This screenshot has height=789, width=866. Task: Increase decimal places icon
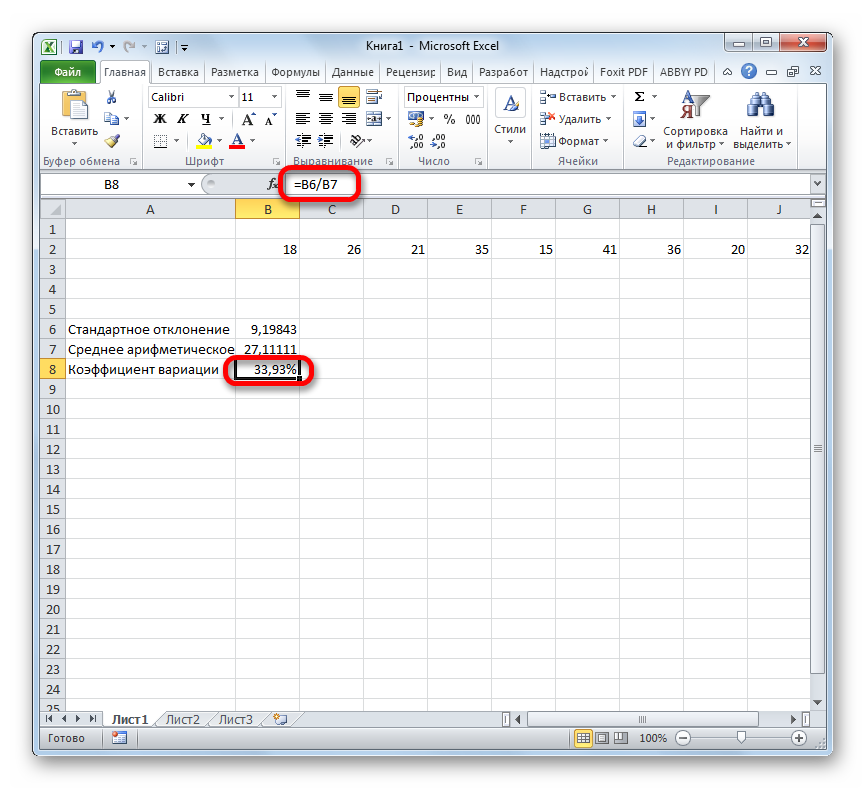point(415,141)
